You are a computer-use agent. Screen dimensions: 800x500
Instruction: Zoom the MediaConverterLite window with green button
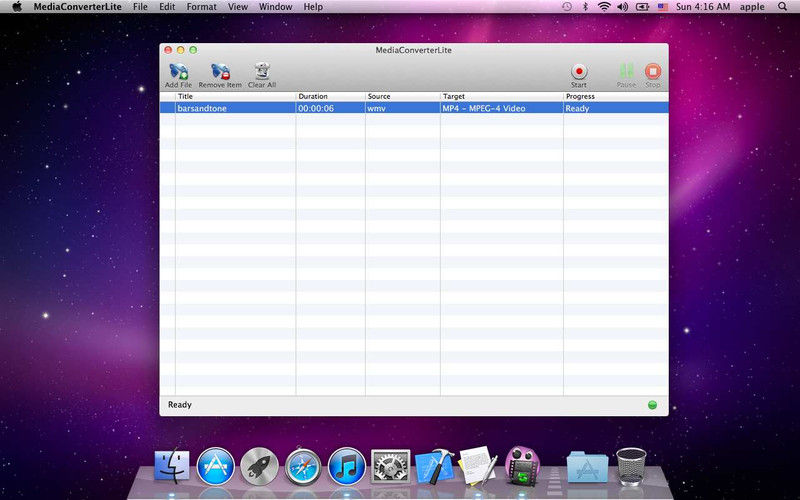(193, 50)
